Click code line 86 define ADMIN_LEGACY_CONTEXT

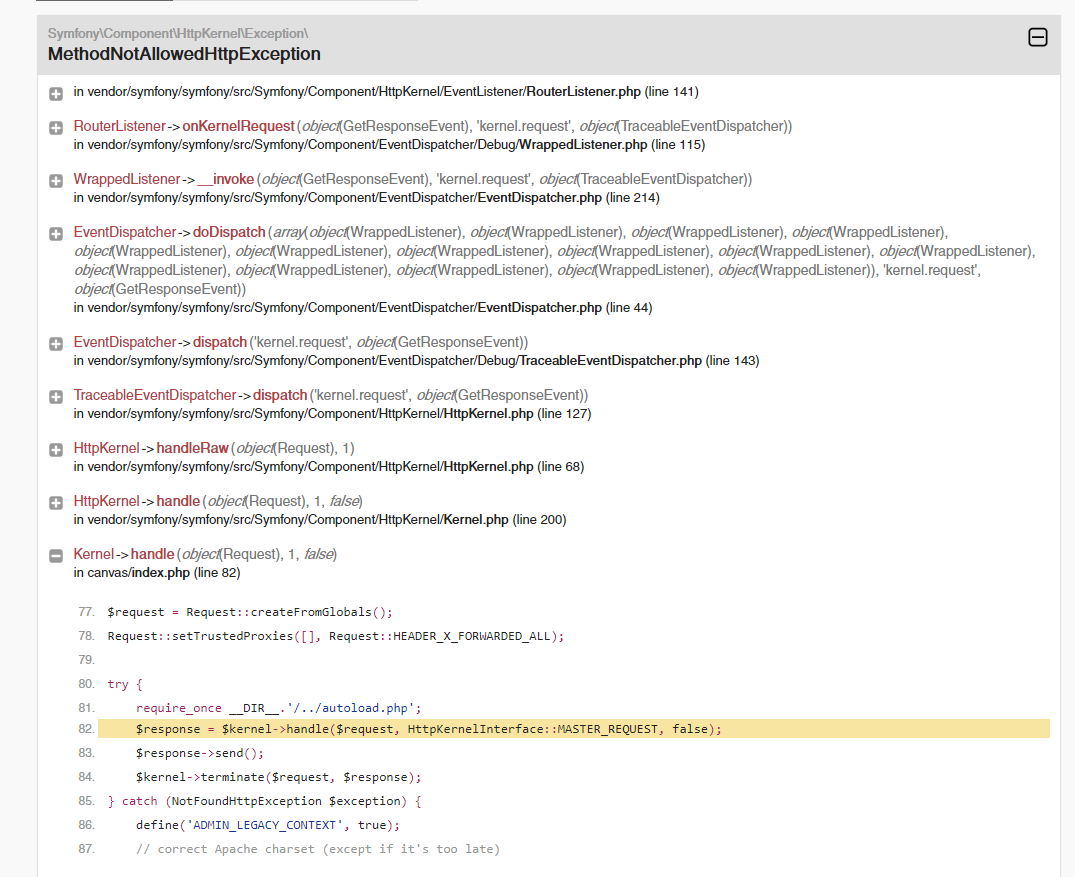(267, 825)
